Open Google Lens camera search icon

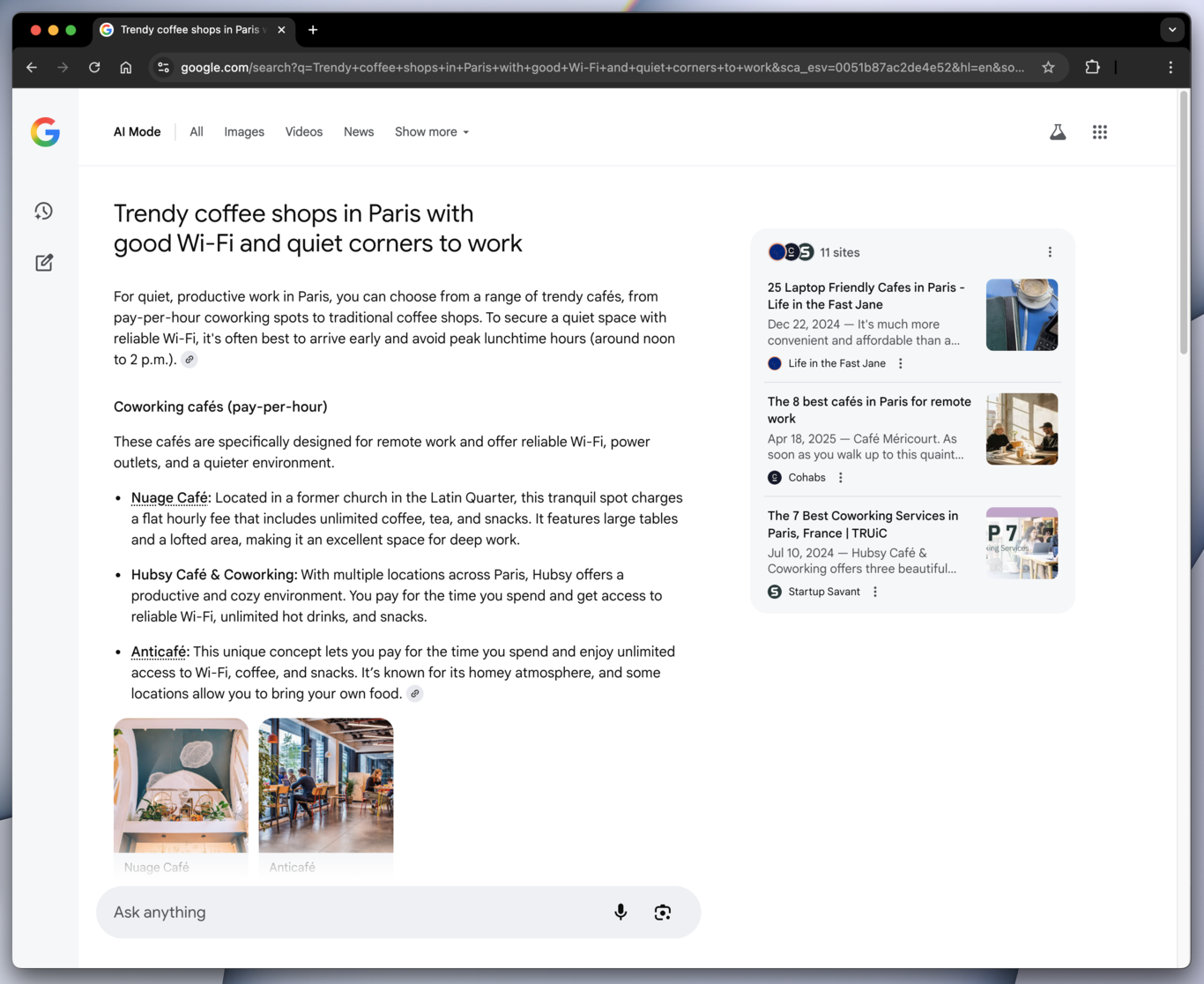click(663, 913)
